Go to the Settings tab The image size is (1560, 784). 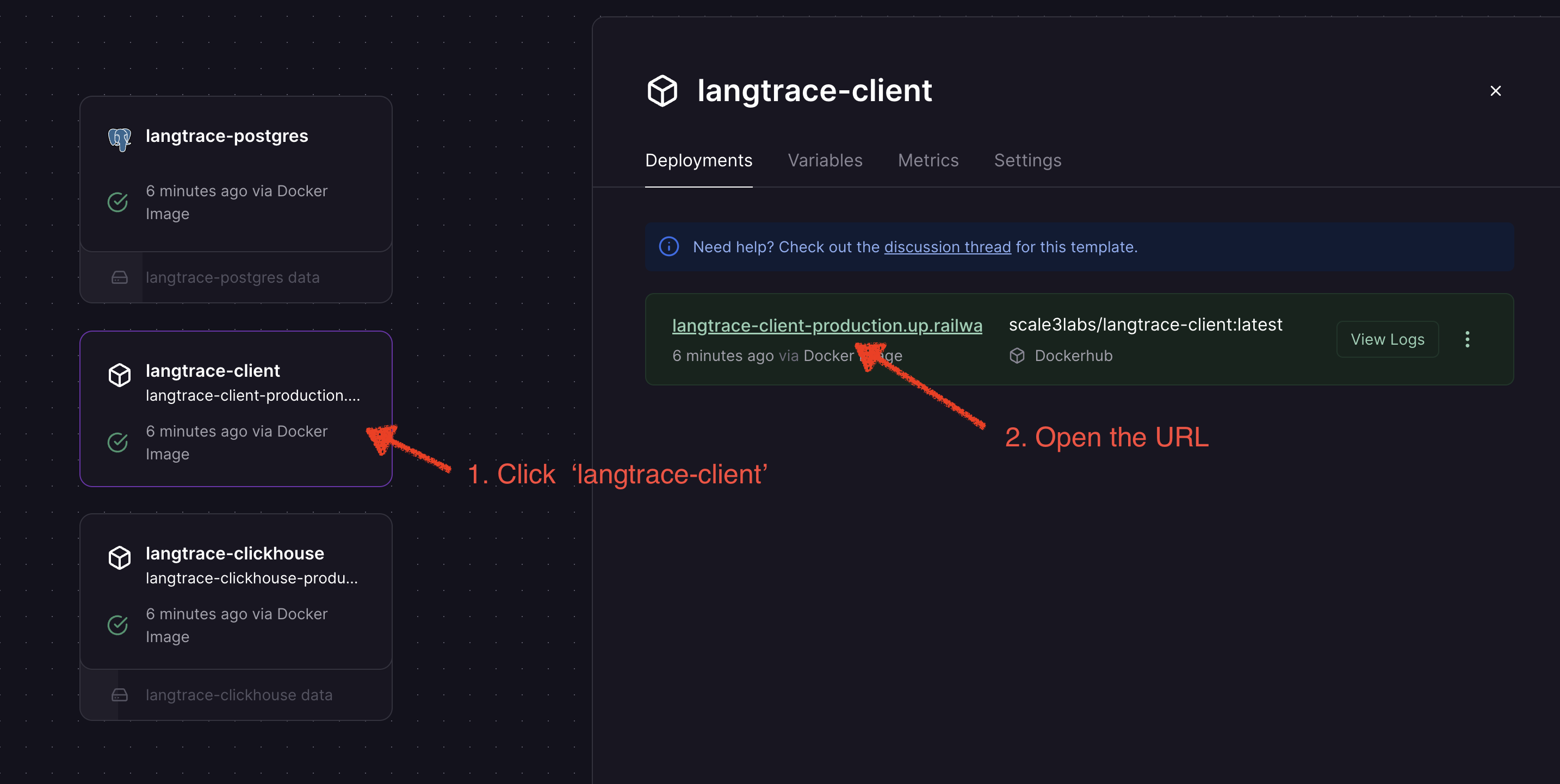point(1027,160)
